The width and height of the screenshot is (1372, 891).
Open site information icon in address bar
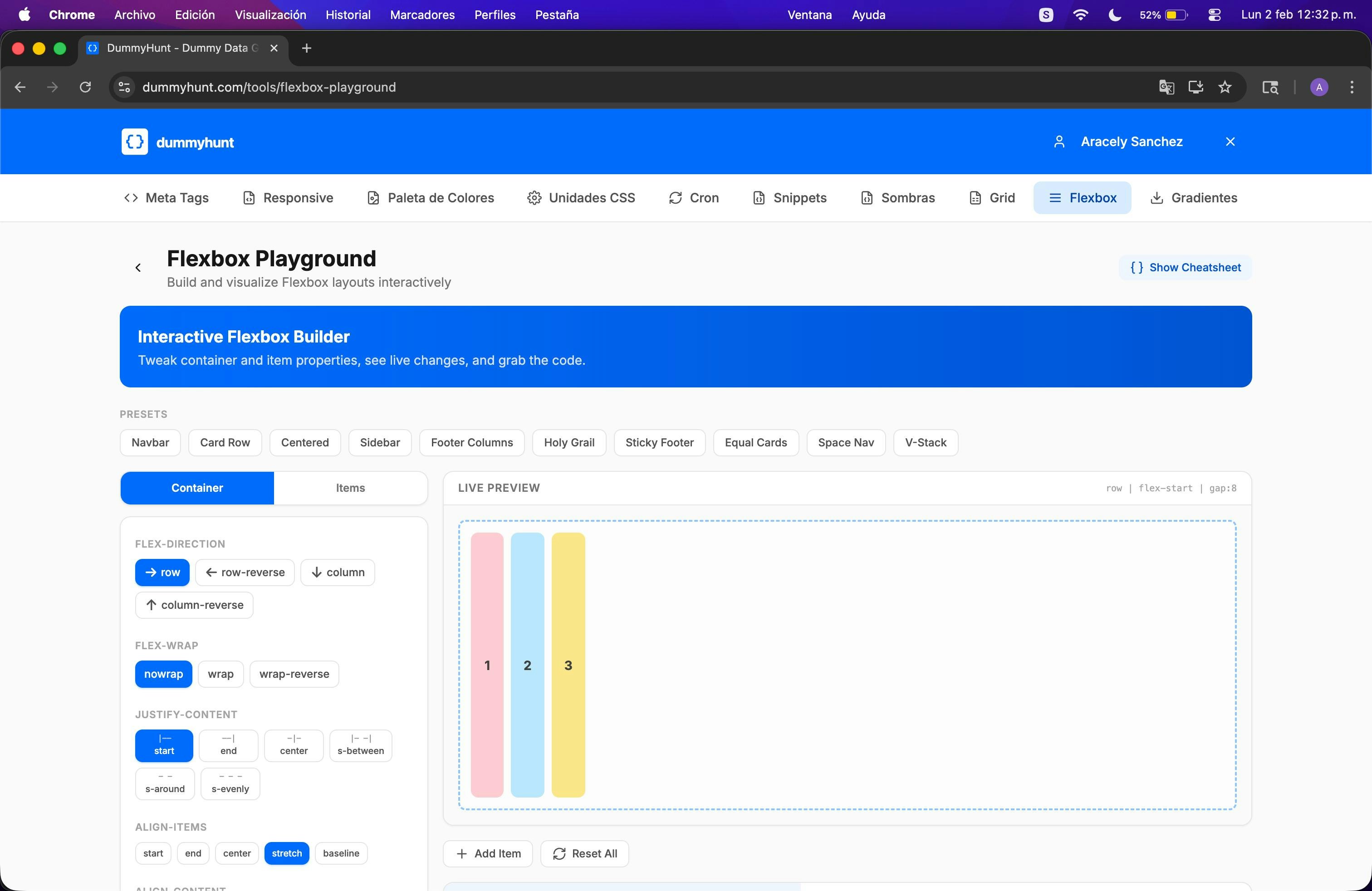click(124, 87)
